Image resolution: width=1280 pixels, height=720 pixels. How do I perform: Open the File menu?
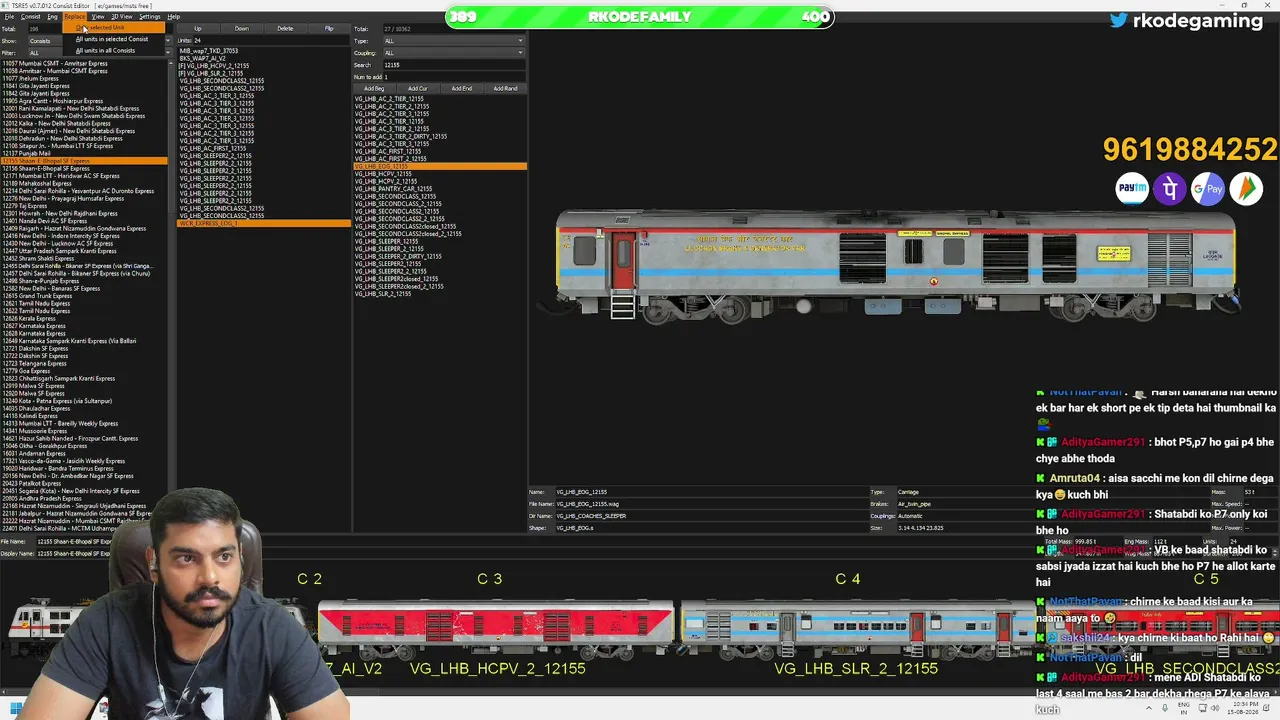click(x=9, y=17)
